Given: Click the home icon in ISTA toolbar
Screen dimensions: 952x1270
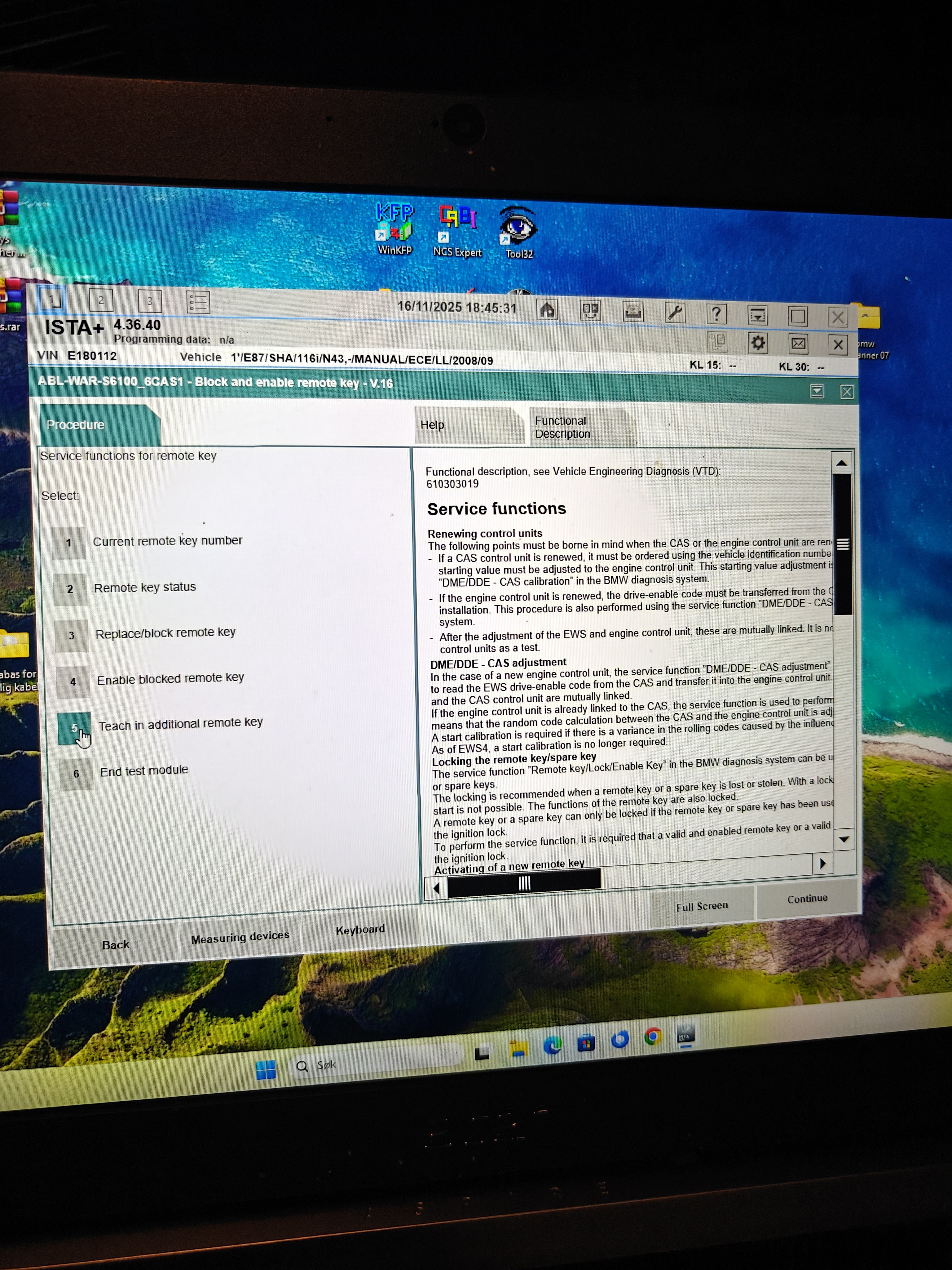Looking at the screenshot, I should pos(547,311).
